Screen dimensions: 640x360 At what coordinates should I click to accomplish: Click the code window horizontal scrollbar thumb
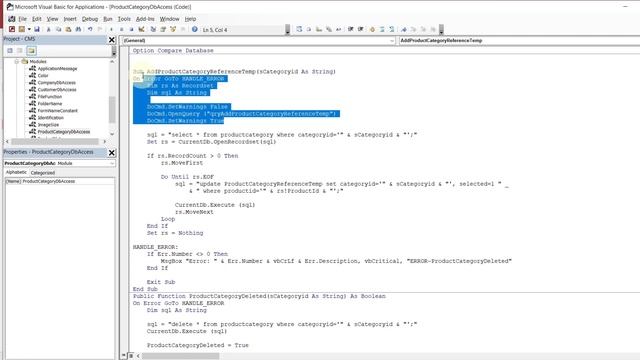(180, 356)
